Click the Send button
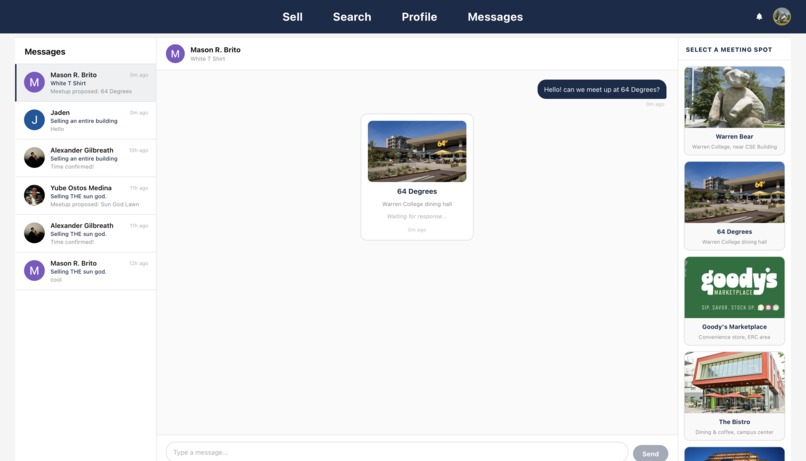The width and height of the screenshot is (806, 461). point(650,453)
